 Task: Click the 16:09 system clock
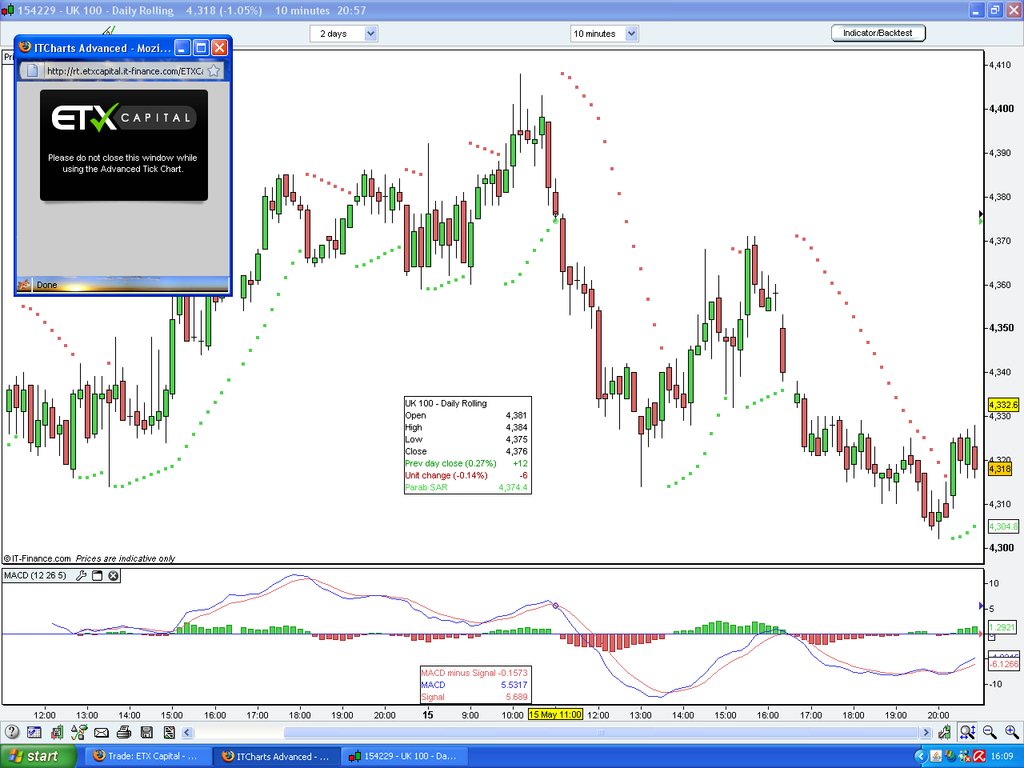tap(1002, 756)
